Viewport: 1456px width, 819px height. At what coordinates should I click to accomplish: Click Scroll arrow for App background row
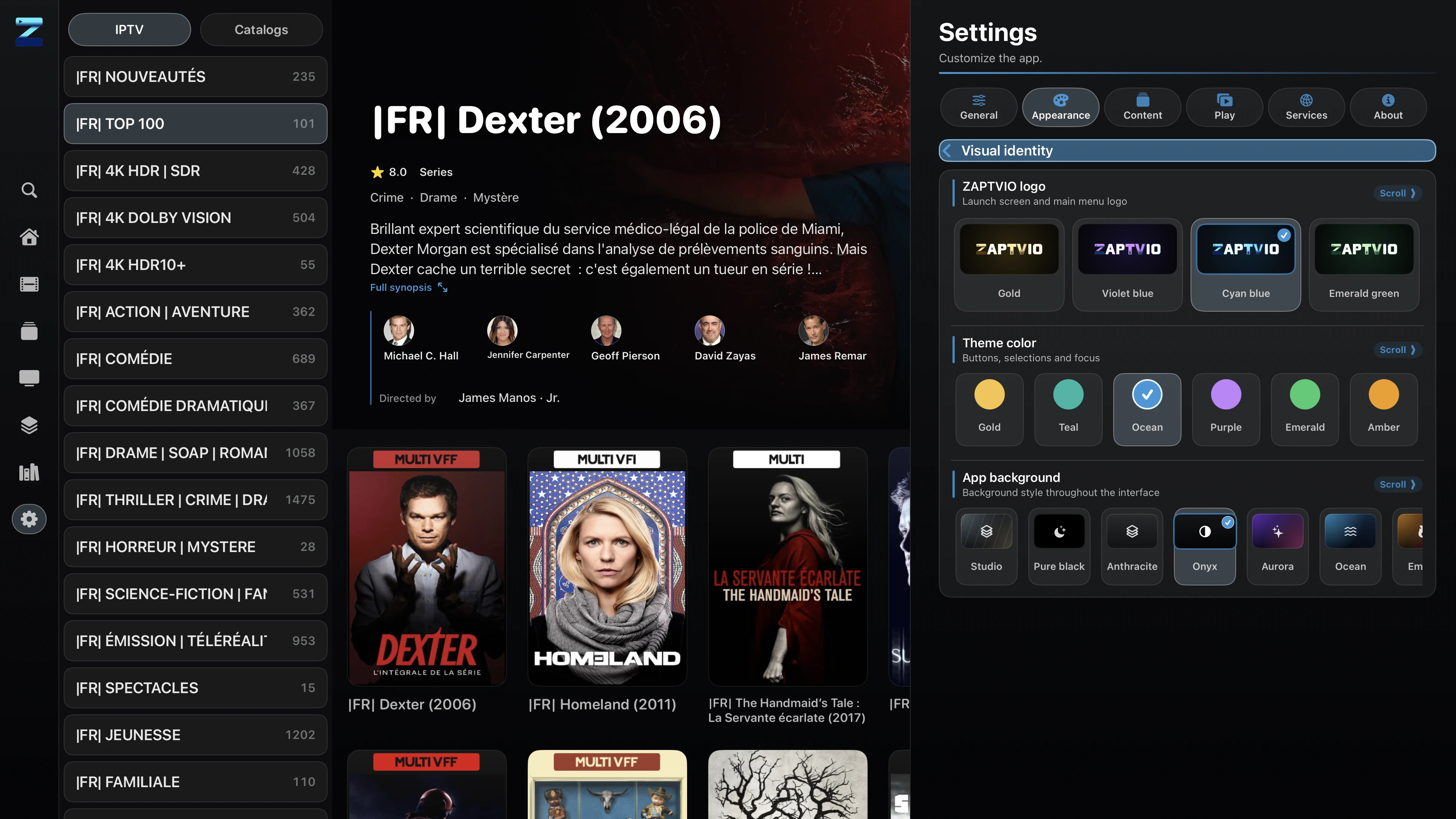[x=1397, y=485]
